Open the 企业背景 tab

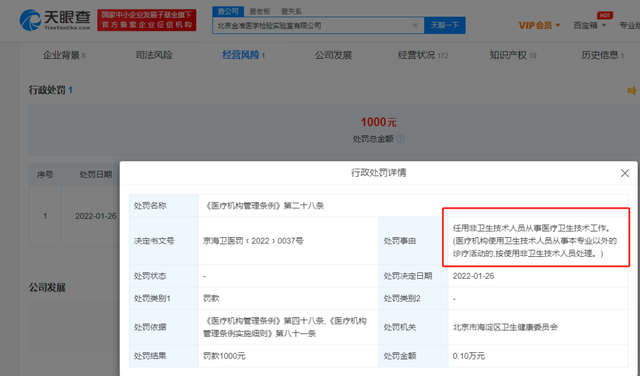(x=64, y=55)
